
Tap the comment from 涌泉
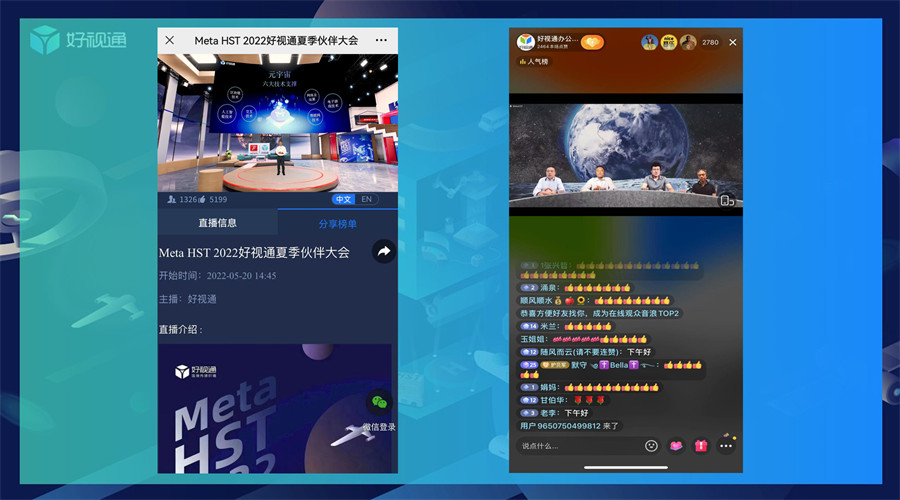[575, 288]
